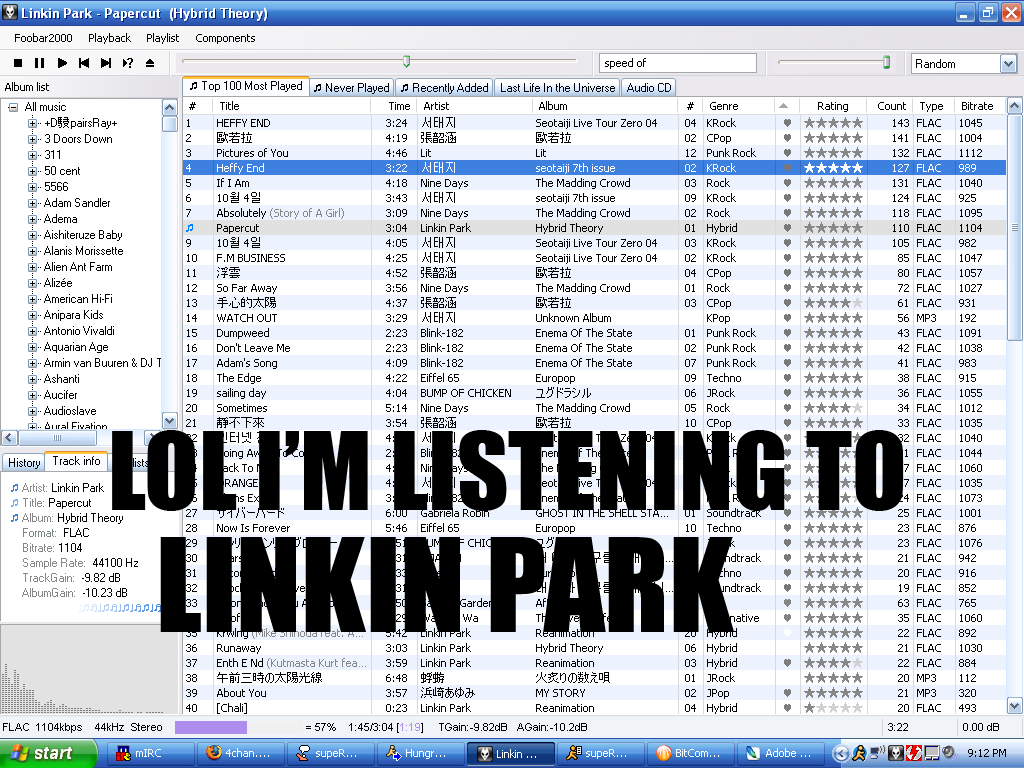Select the So Far Away track
The height and width of the screenshot is (768, 1024).
pyautogui.click(x=594, y=288)
